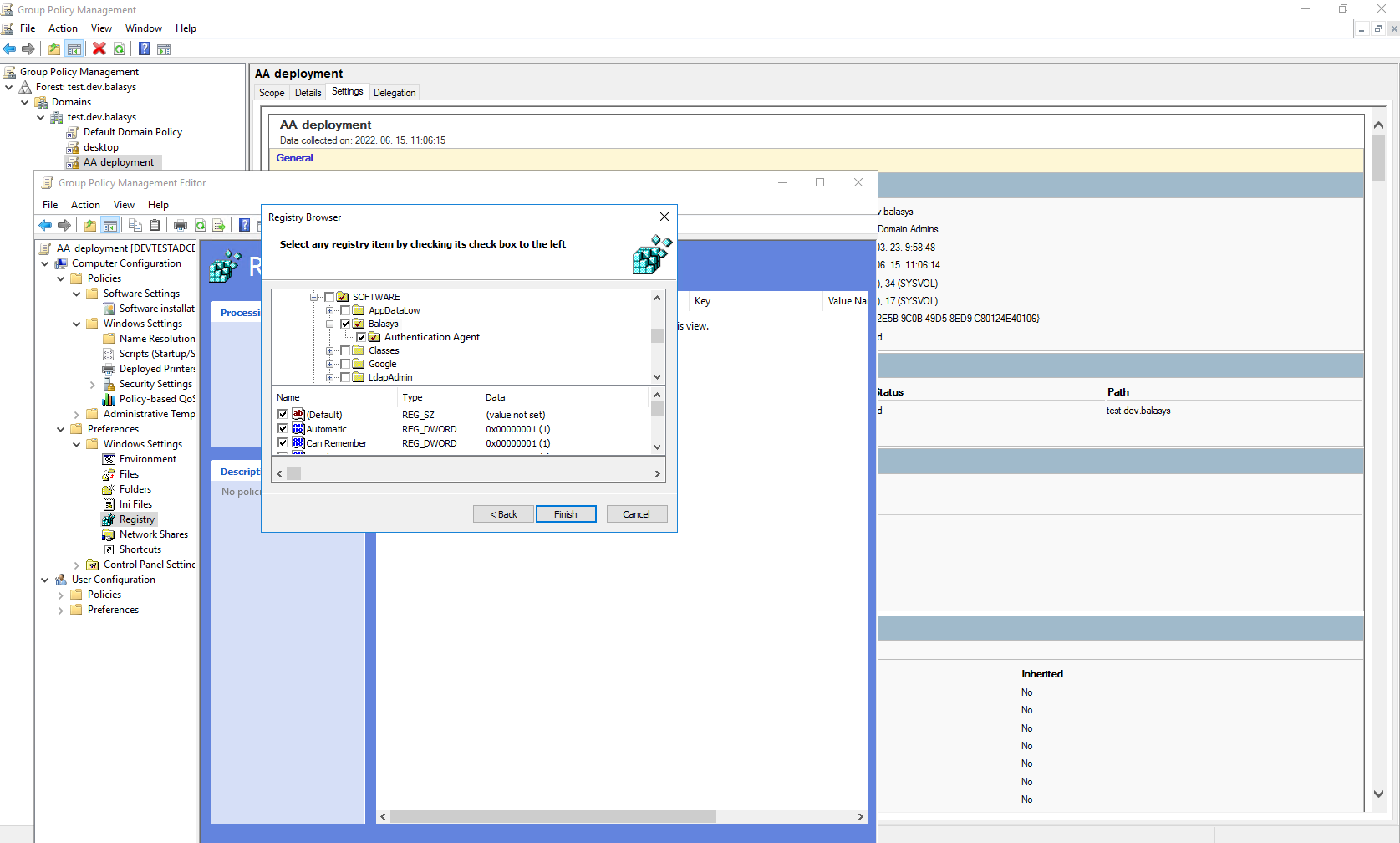Collapse Domains node in management tree

[24, 102]
